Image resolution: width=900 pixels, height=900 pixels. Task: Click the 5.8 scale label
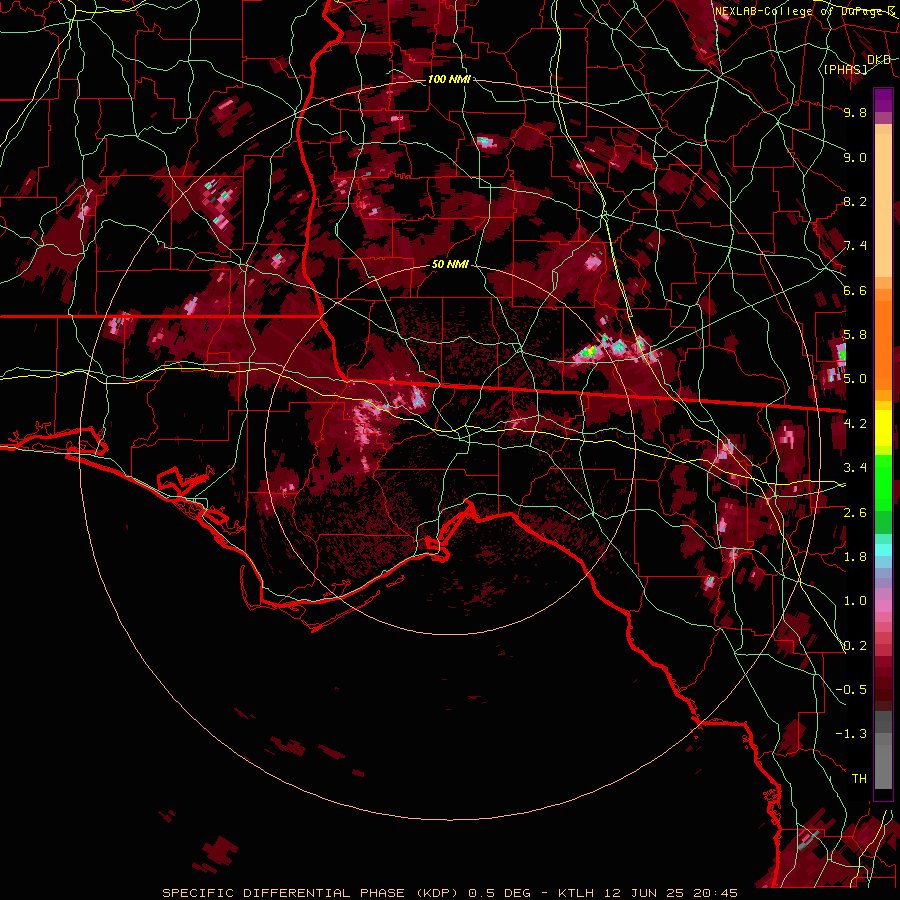point(855,335)
